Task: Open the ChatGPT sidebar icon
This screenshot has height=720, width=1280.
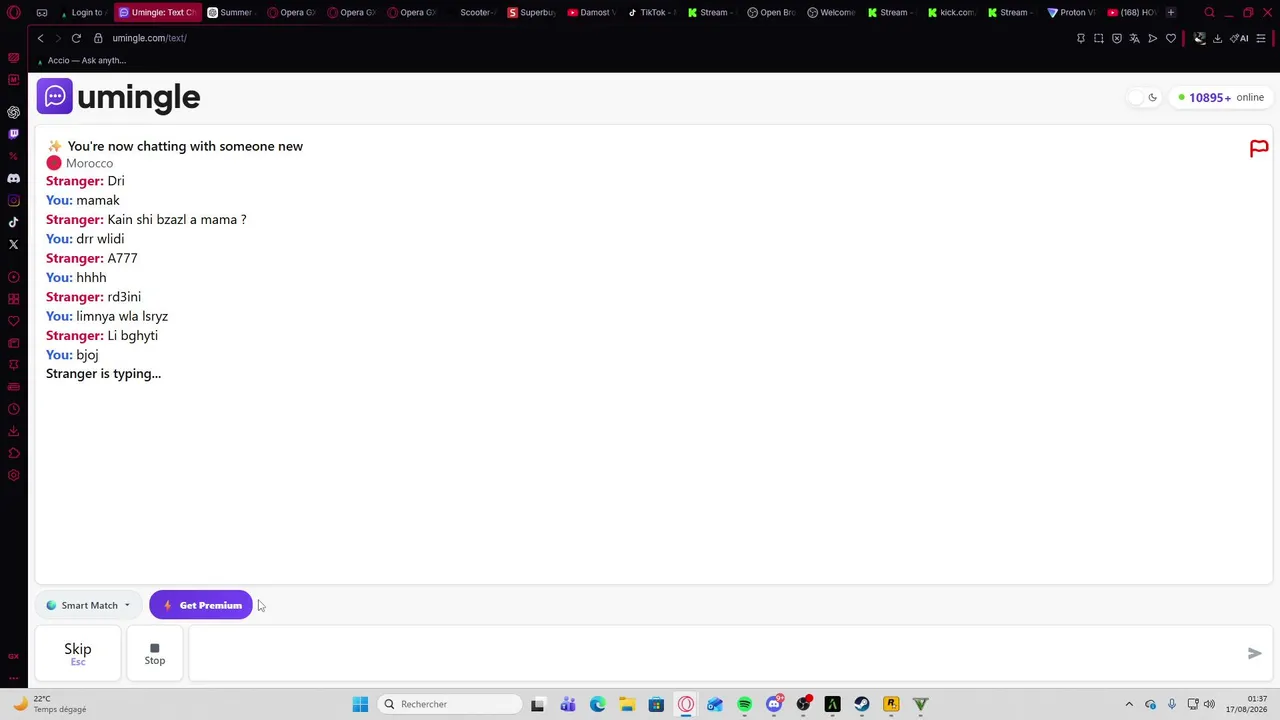Action: point(13,112)
